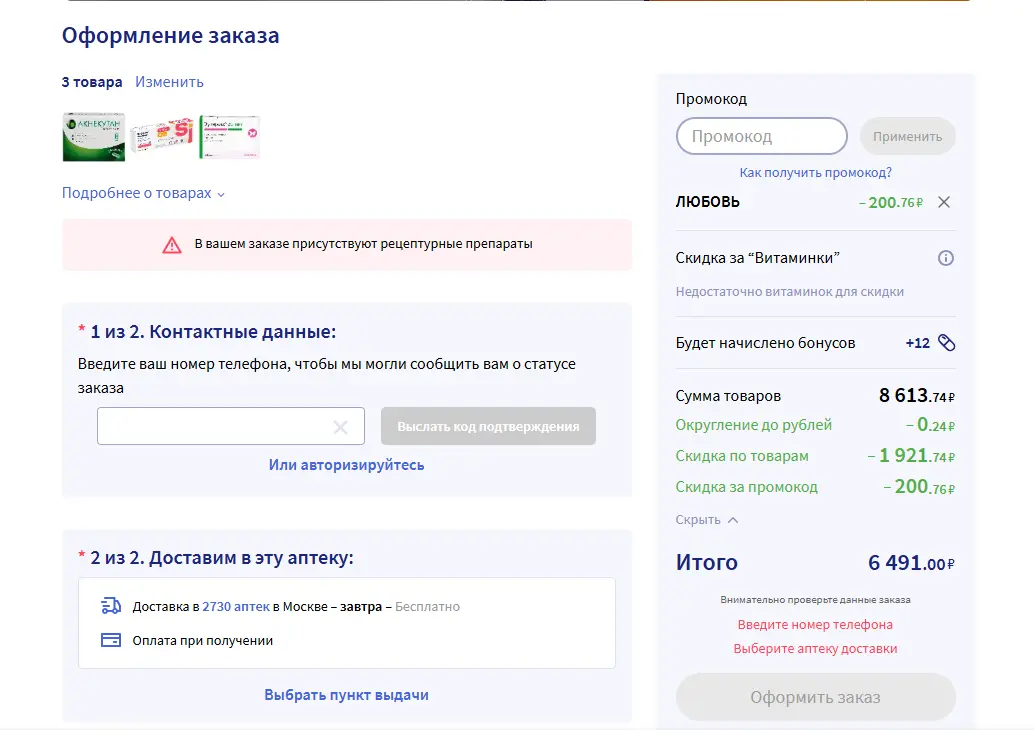1034x733 pixels.
Task: Click the 3 товара label
Action: click(92, 82)
